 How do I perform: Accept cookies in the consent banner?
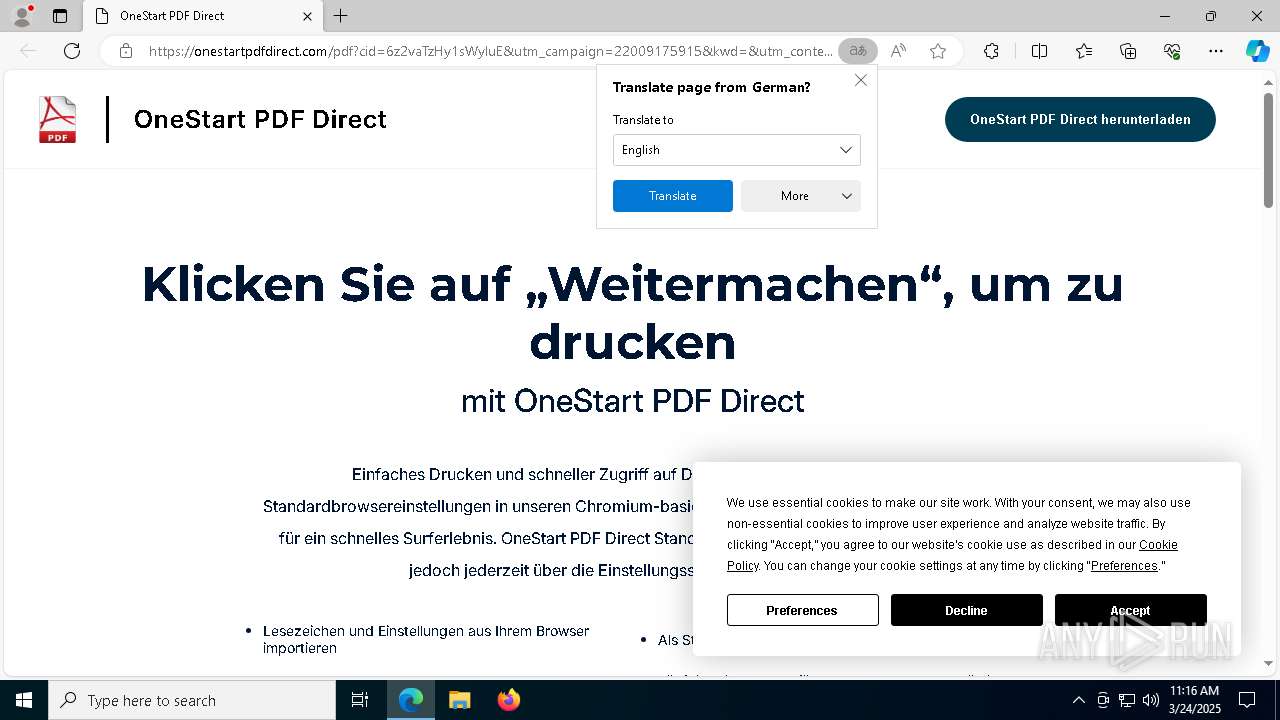1130,610
